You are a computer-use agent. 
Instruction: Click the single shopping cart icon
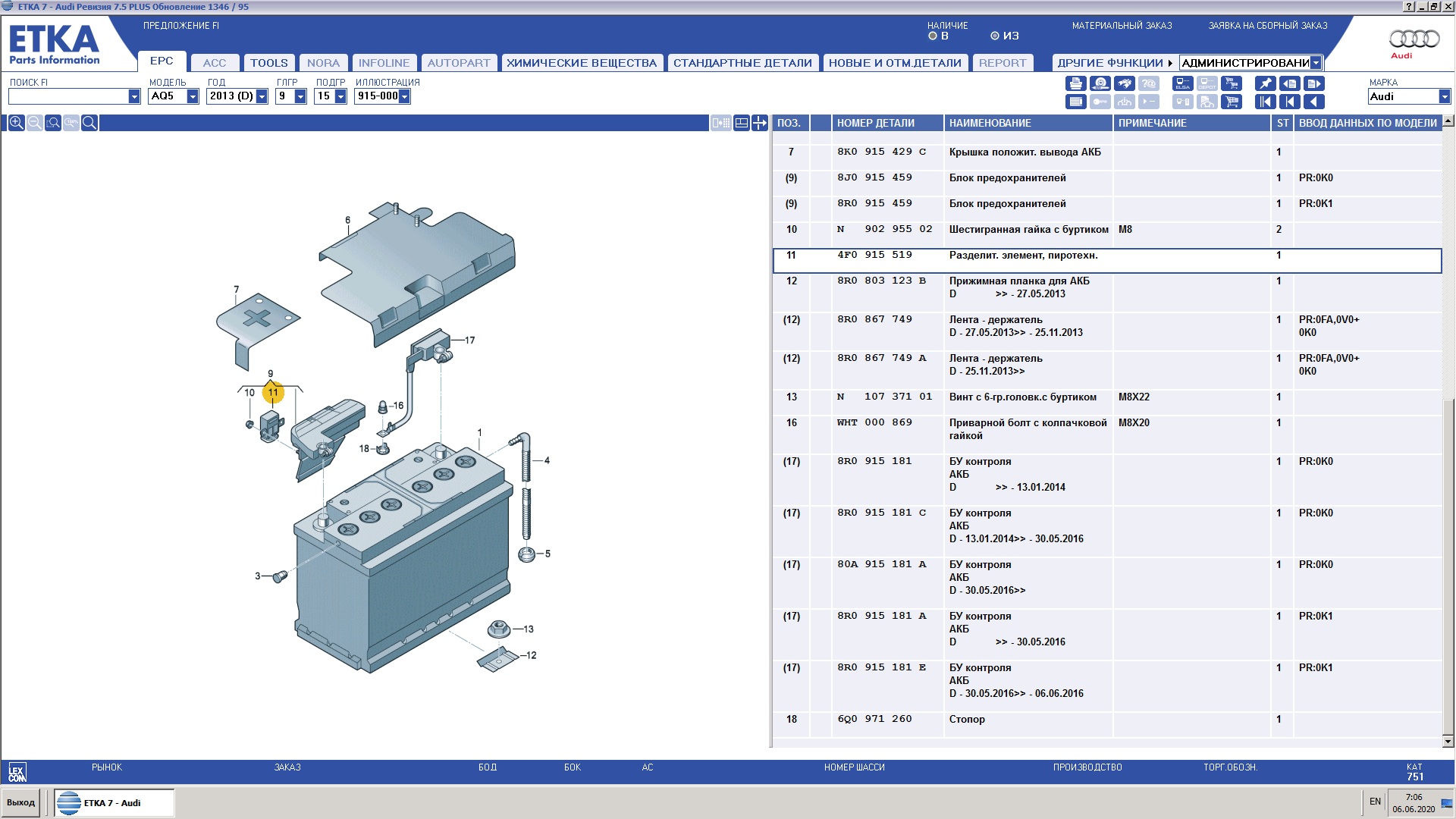tap(1232, 102)
